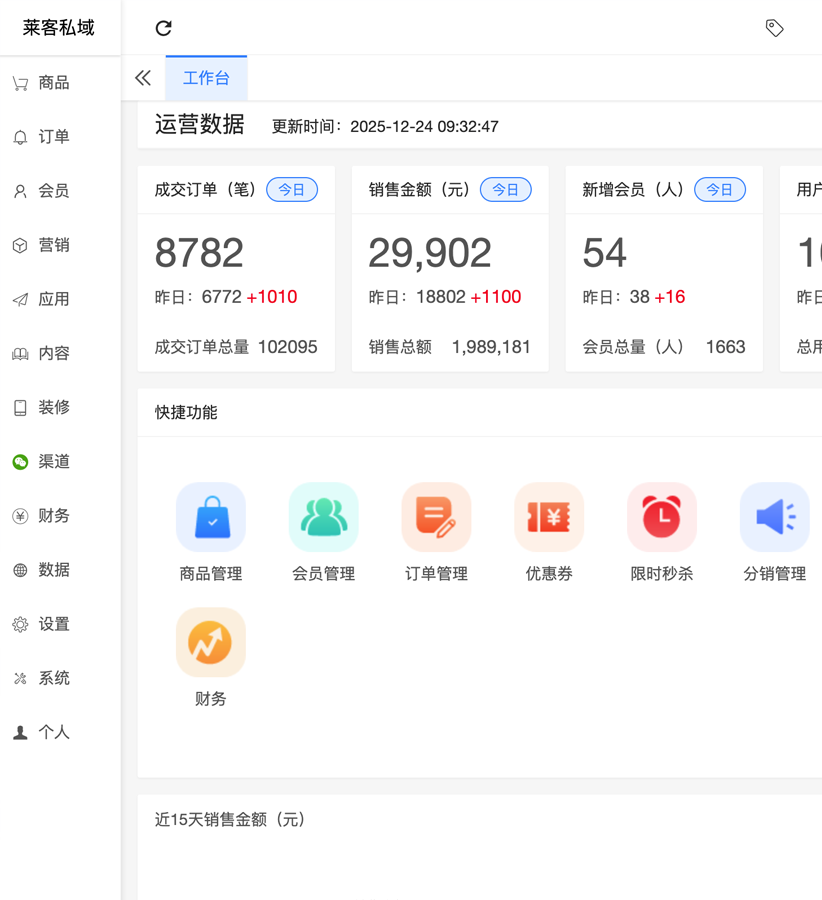The height and width of the screenshot is (900, 822).
Task: Toggle 今日 badge on 成交订单 card
Action: pyautogui.click(x=292, y=190)
